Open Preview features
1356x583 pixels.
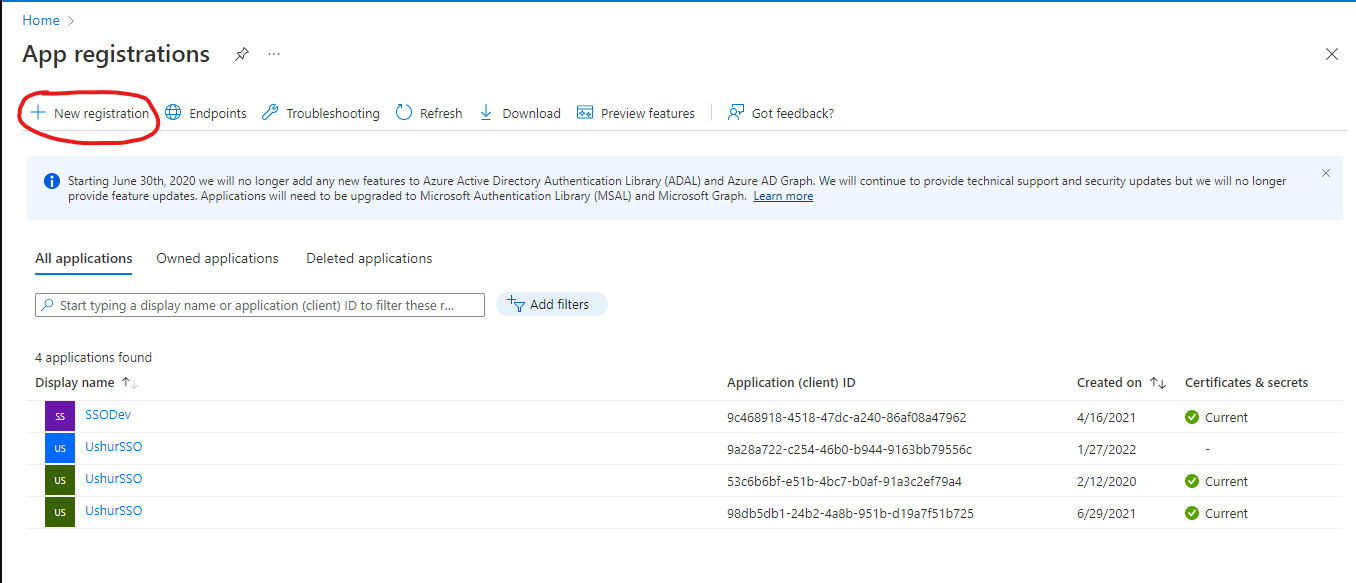(x=636, y=113)
